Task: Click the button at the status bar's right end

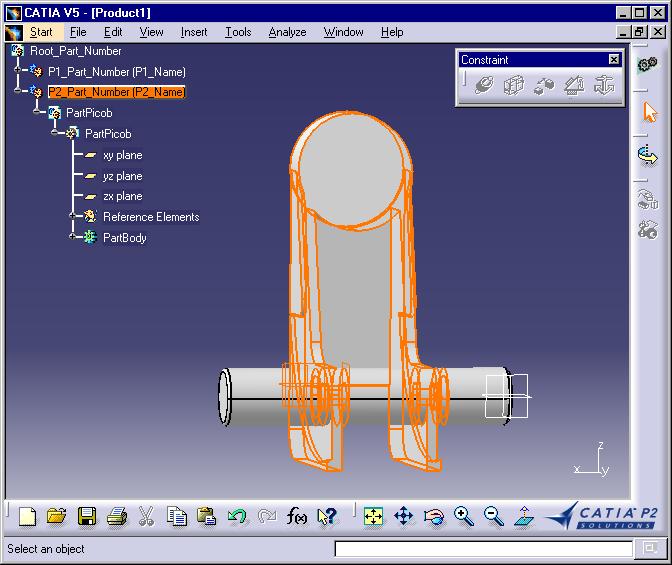Action: (650, 548)
